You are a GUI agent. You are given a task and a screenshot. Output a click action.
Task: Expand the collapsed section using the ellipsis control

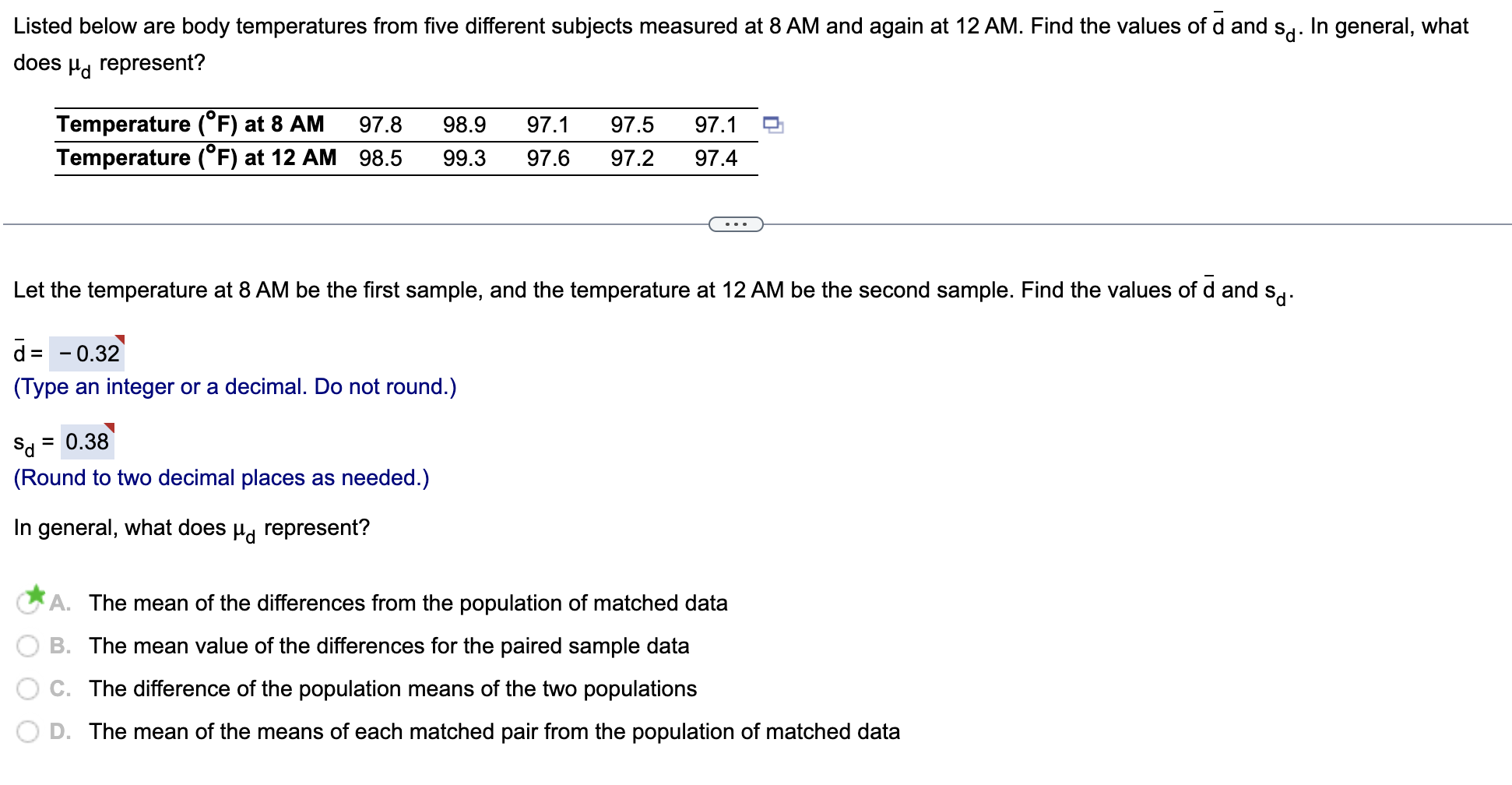[x=734, y=224]
